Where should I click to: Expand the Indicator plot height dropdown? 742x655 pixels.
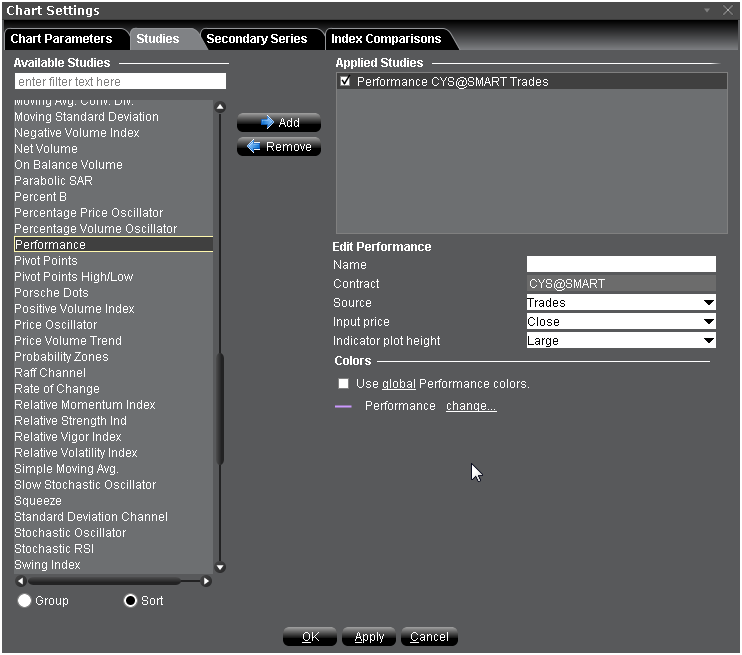[621, 341]
